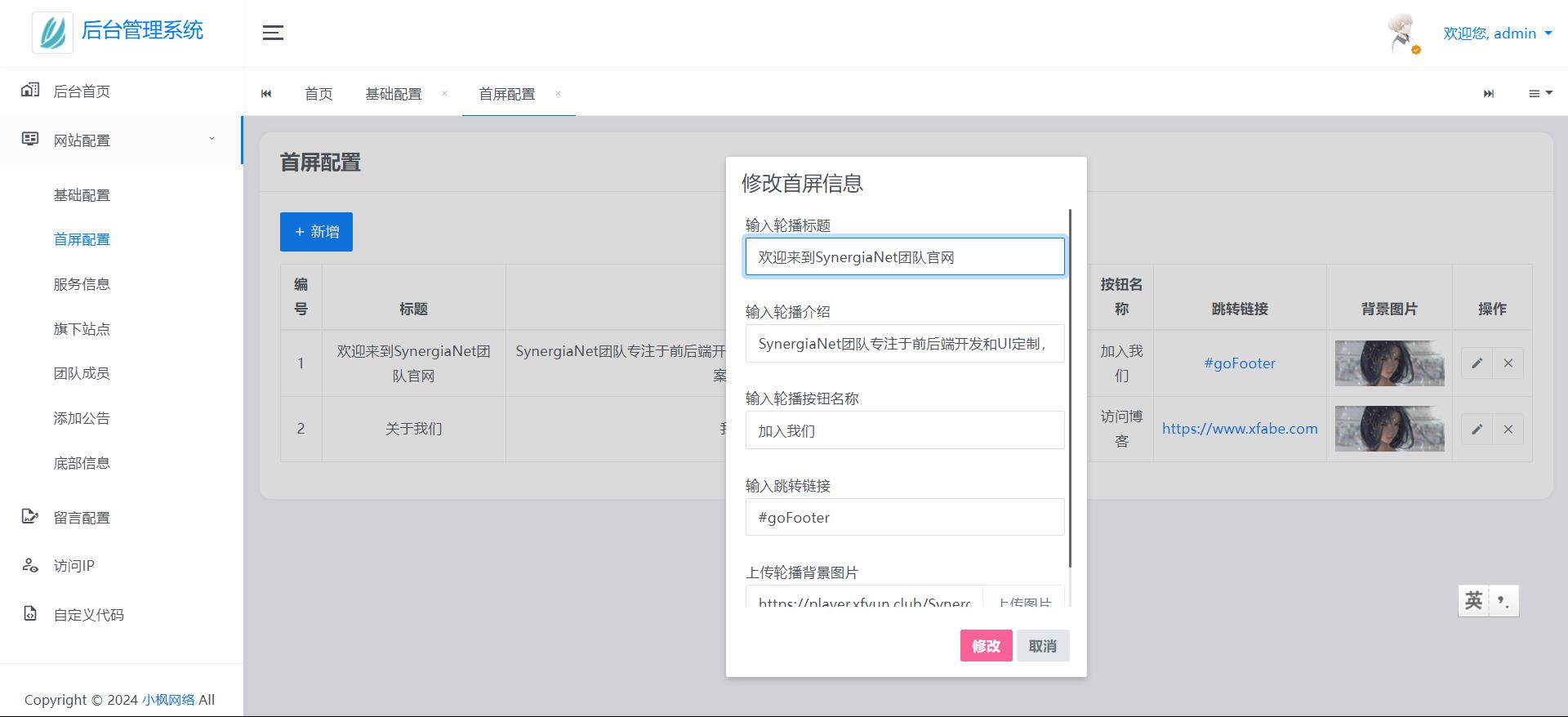1568x717 pixels.
Task: Close the 基础配置 tab
Action: [x=444, y=93]
